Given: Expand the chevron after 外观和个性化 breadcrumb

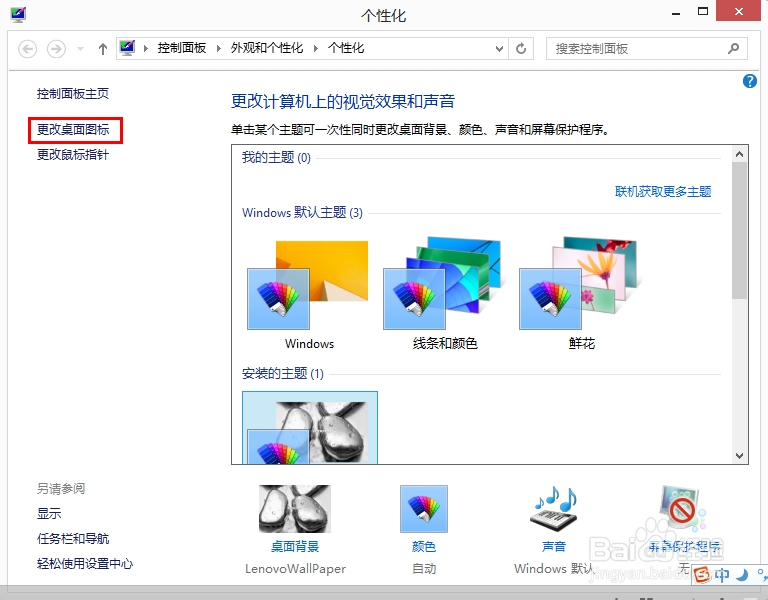Looking at the screenshot, I should click(315, 48).
